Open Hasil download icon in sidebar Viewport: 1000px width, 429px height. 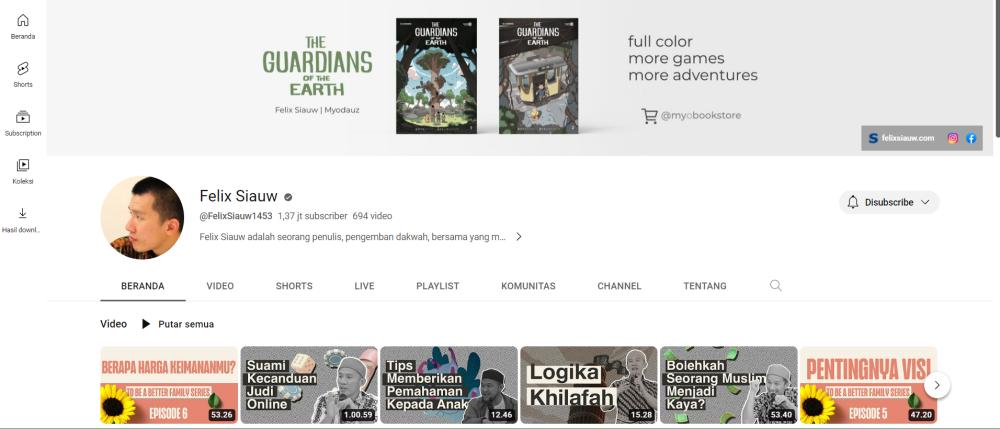[23, 214]
